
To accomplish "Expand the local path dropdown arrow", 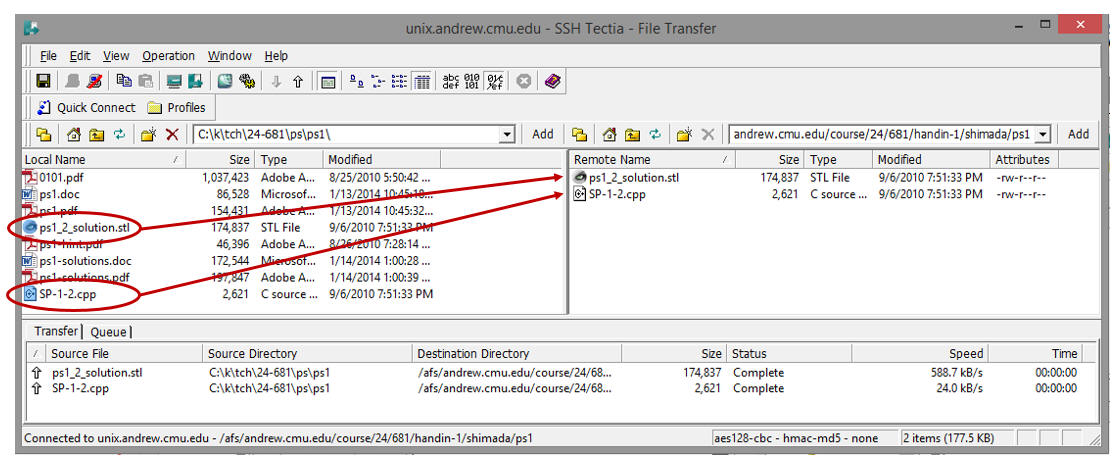I will (507, 134).
